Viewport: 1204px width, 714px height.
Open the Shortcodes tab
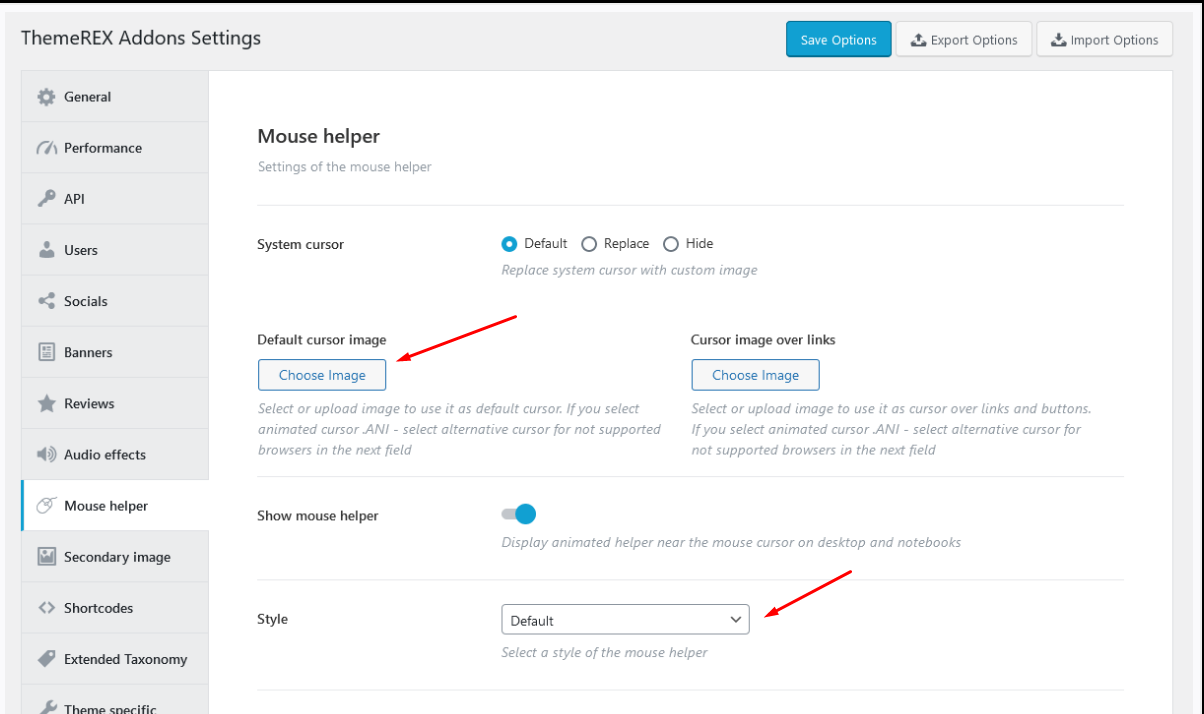[115, 608]
